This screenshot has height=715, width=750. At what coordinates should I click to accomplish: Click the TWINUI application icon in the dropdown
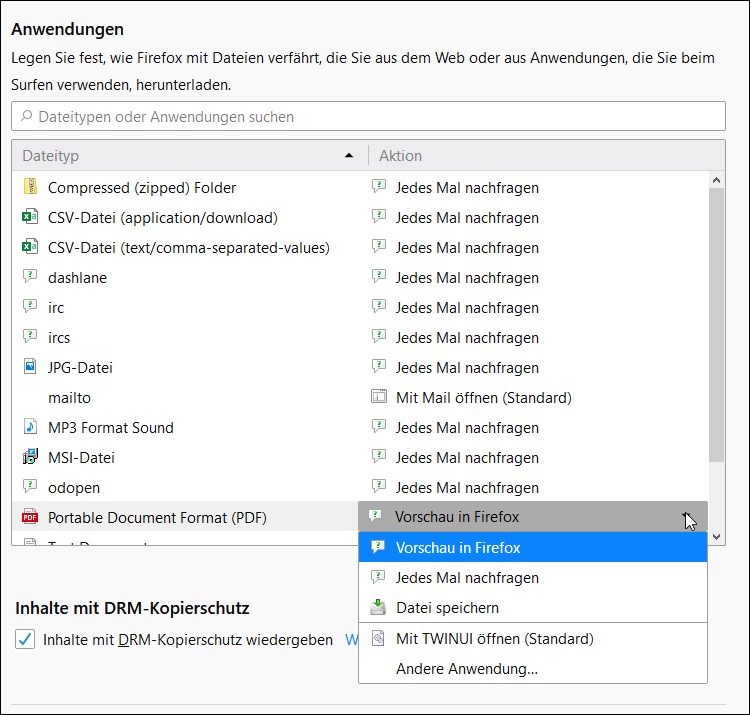[378, 638]
